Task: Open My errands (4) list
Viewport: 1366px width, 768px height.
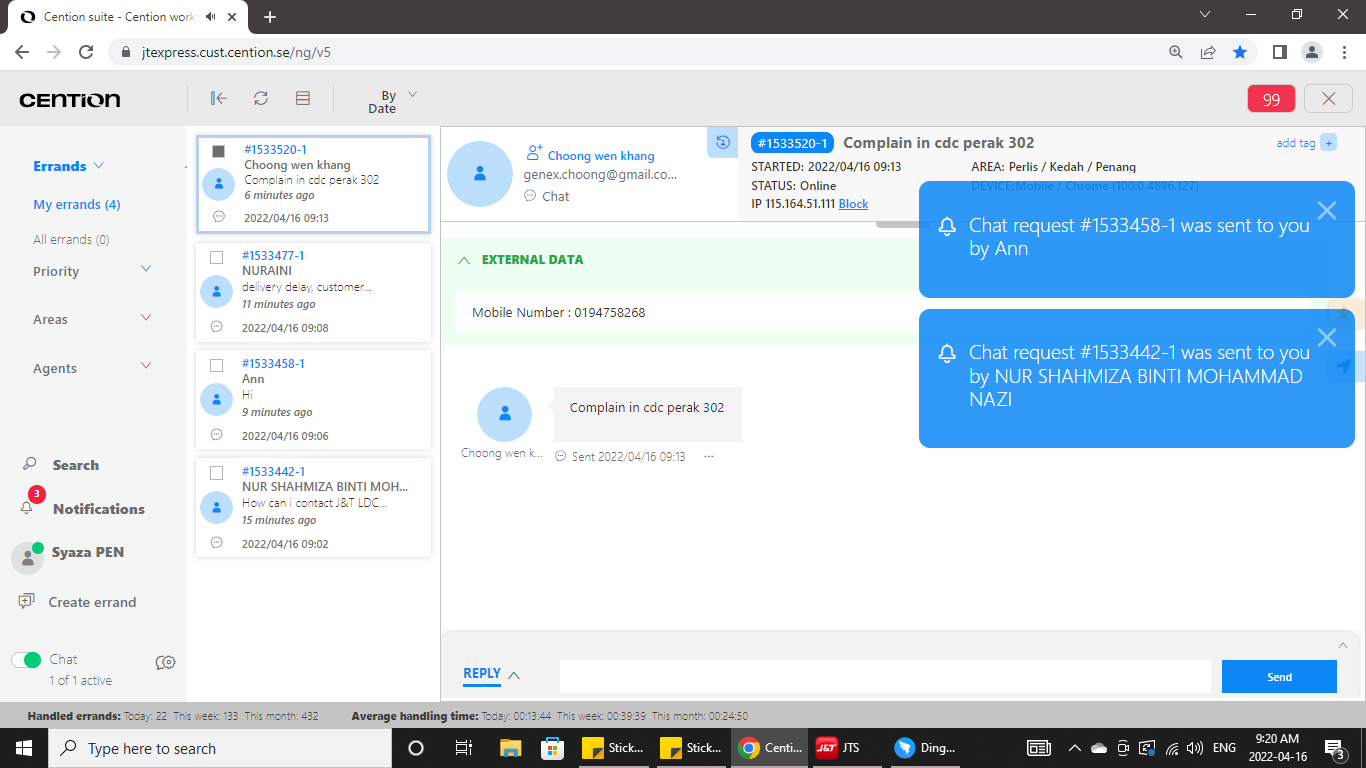Action: pyautogui.click(x=76, y=204)
